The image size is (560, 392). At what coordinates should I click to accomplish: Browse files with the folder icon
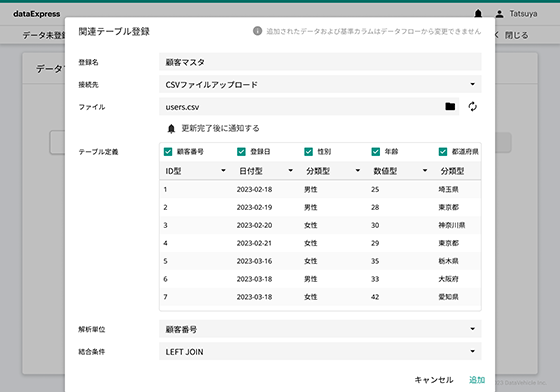coord(450,106)
